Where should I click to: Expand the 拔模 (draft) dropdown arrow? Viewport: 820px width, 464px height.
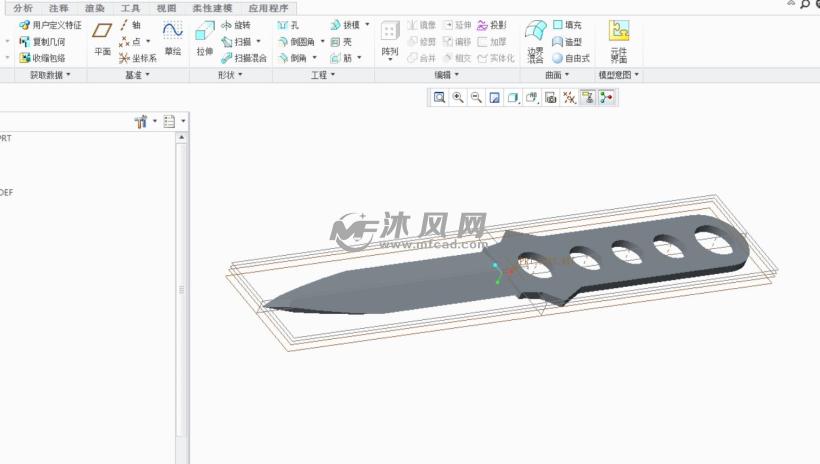367,25
